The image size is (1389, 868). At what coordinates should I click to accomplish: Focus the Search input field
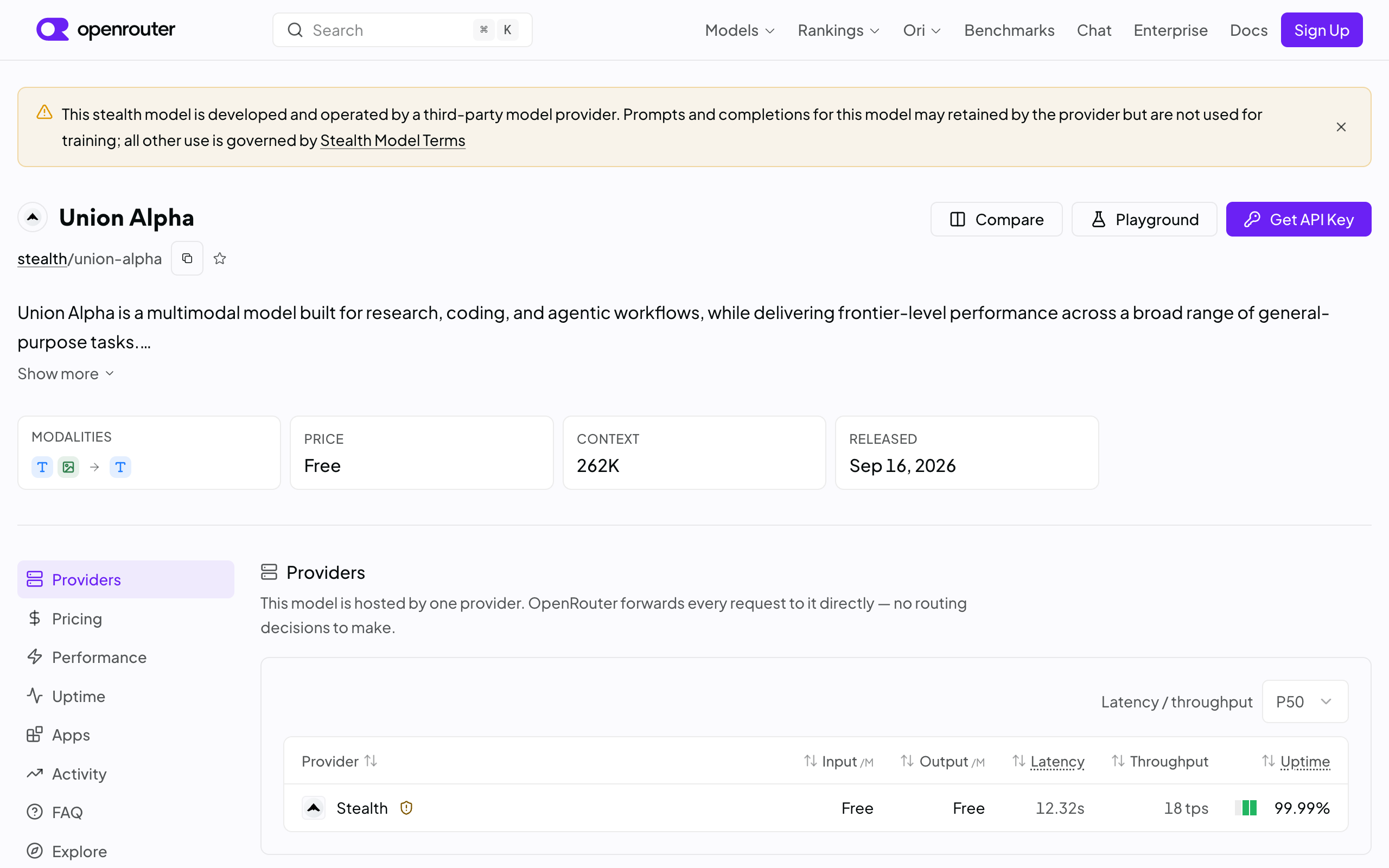403,30
